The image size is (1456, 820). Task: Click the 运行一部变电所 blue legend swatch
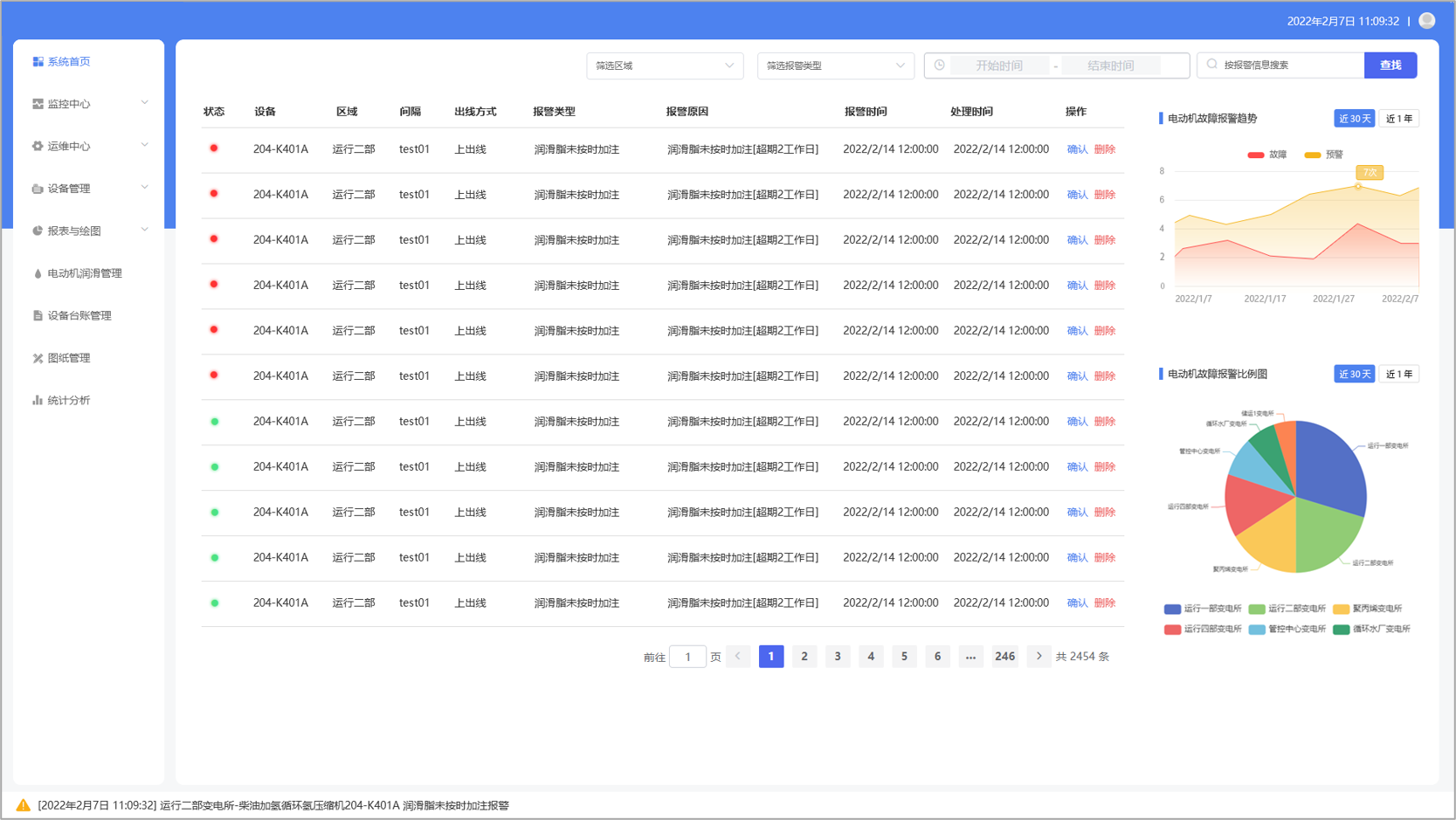point(1172,610)
